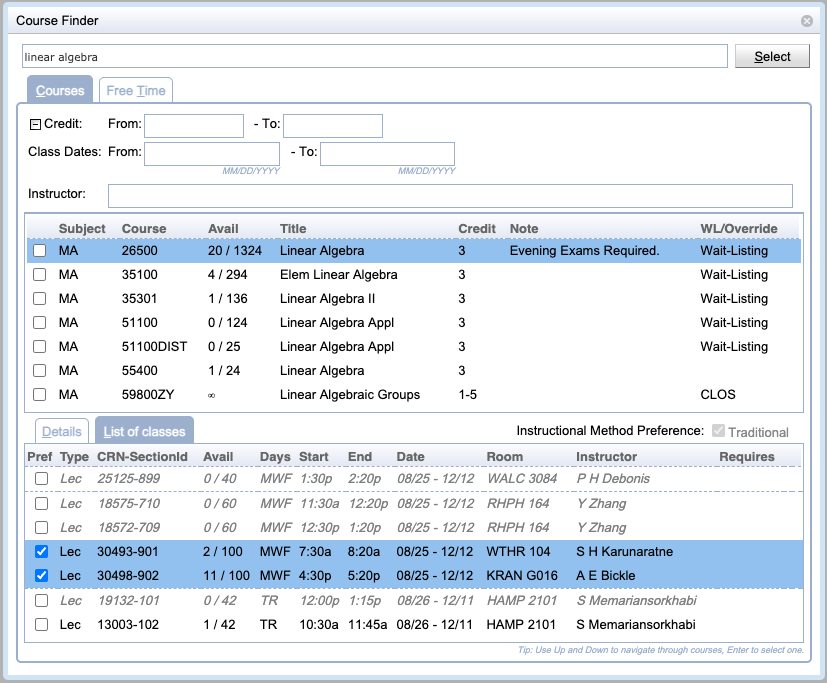Enable preference for section 13003-102
The height and width of the screenshot is (683, 827).
coord(41,625)
